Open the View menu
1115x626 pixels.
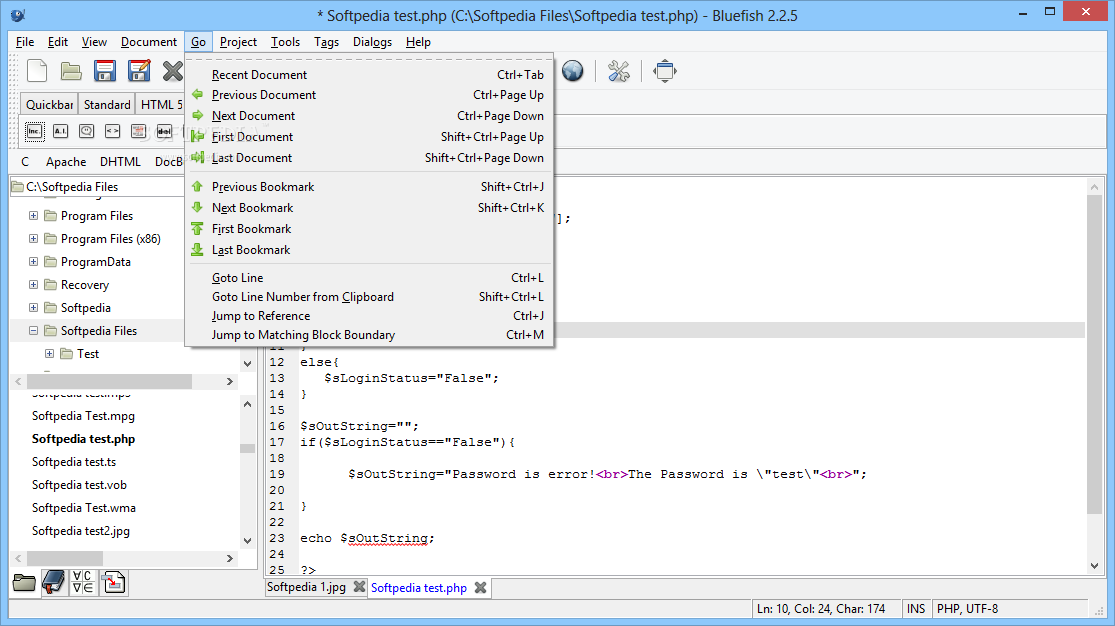(x=94, y=42)
